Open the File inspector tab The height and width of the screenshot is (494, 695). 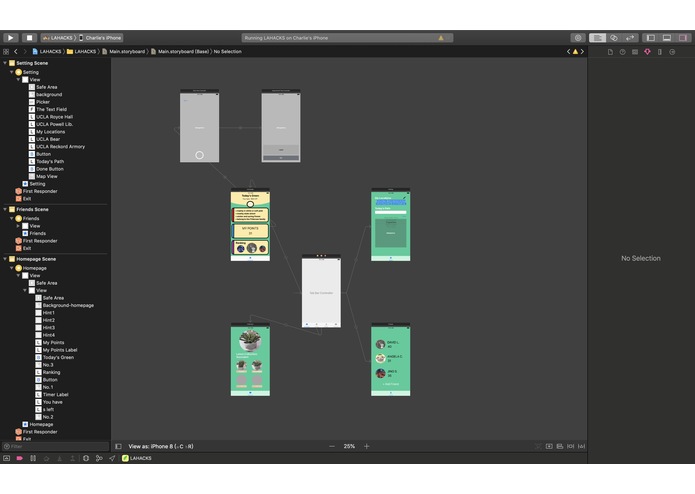pos(610,52)
